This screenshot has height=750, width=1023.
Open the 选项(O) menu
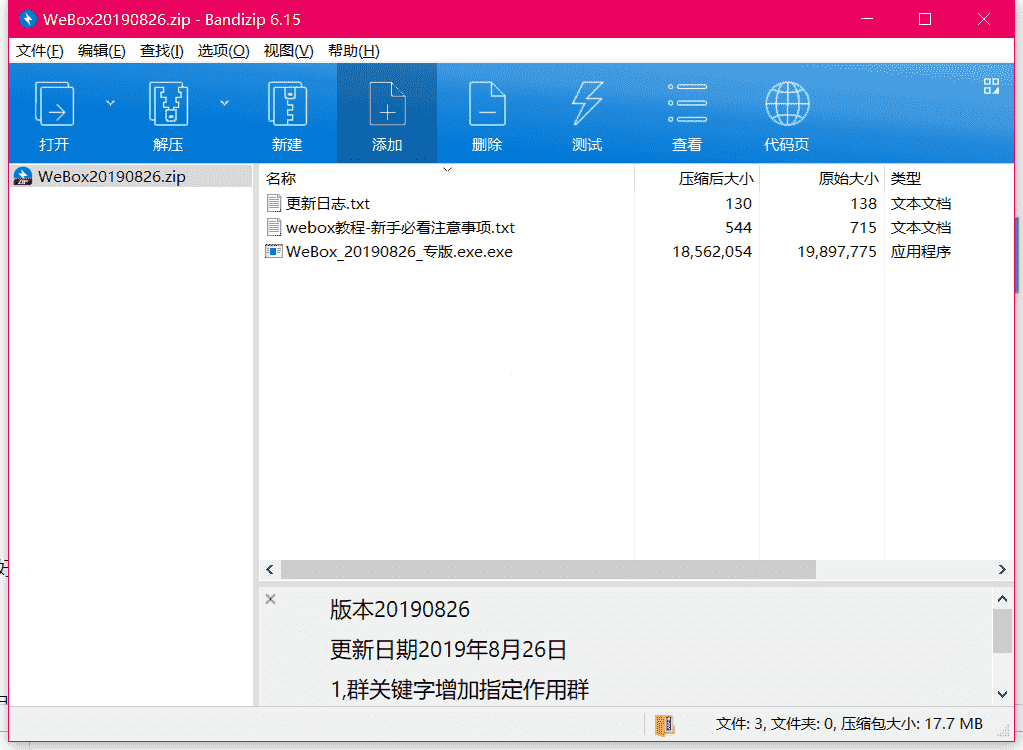click(x=223, y=51)
